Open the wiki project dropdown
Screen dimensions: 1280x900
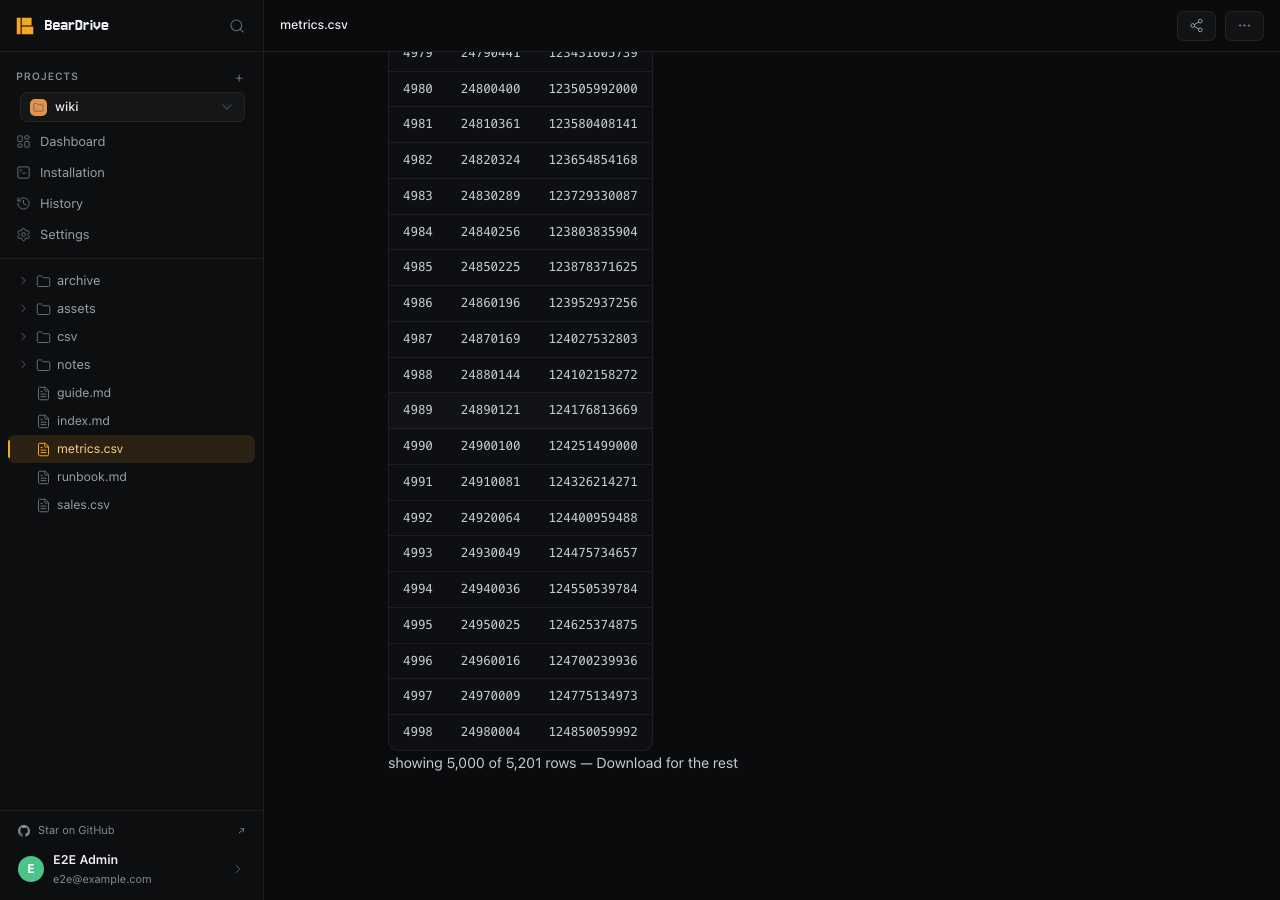coord(132,107)
